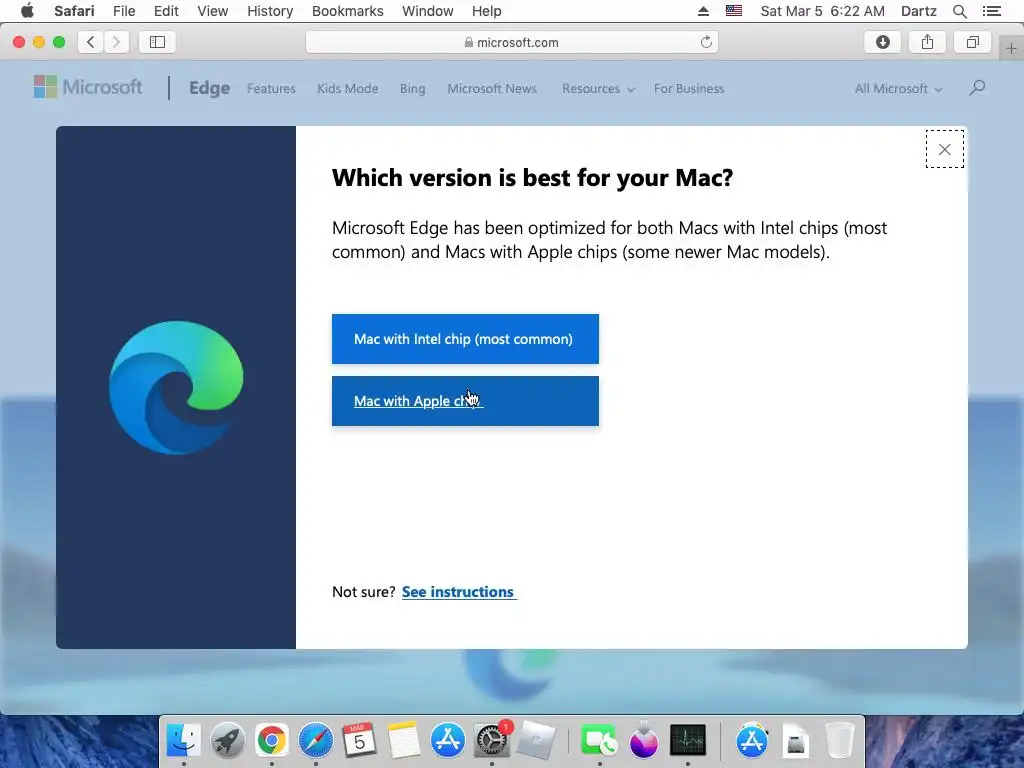Image resolution: width=1024 pixels, height=768 pixels.
Task: Open System Preferences from the Dock
Action: pyautogui.click(x=491, y=740)
